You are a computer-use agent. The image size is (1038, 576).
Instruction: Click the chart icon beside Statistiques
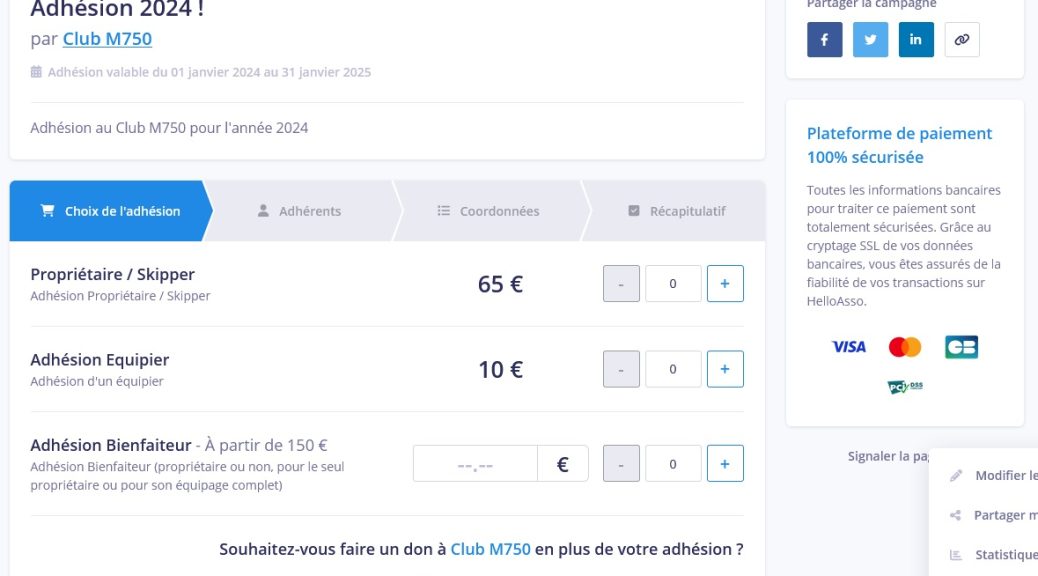click(955, 555)
